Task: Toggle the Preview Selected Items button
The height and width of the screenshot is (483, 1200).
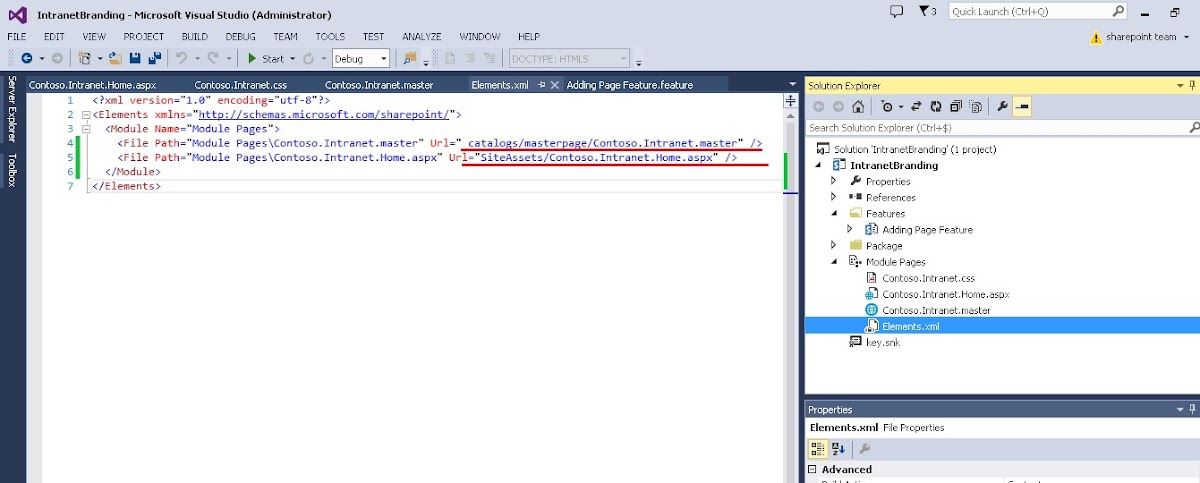Action: [1022, 106]
